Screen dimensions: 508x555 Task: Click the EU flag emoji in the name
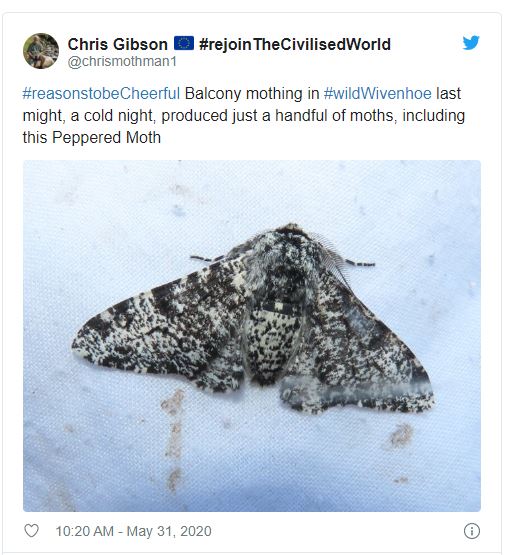[184, 43]
